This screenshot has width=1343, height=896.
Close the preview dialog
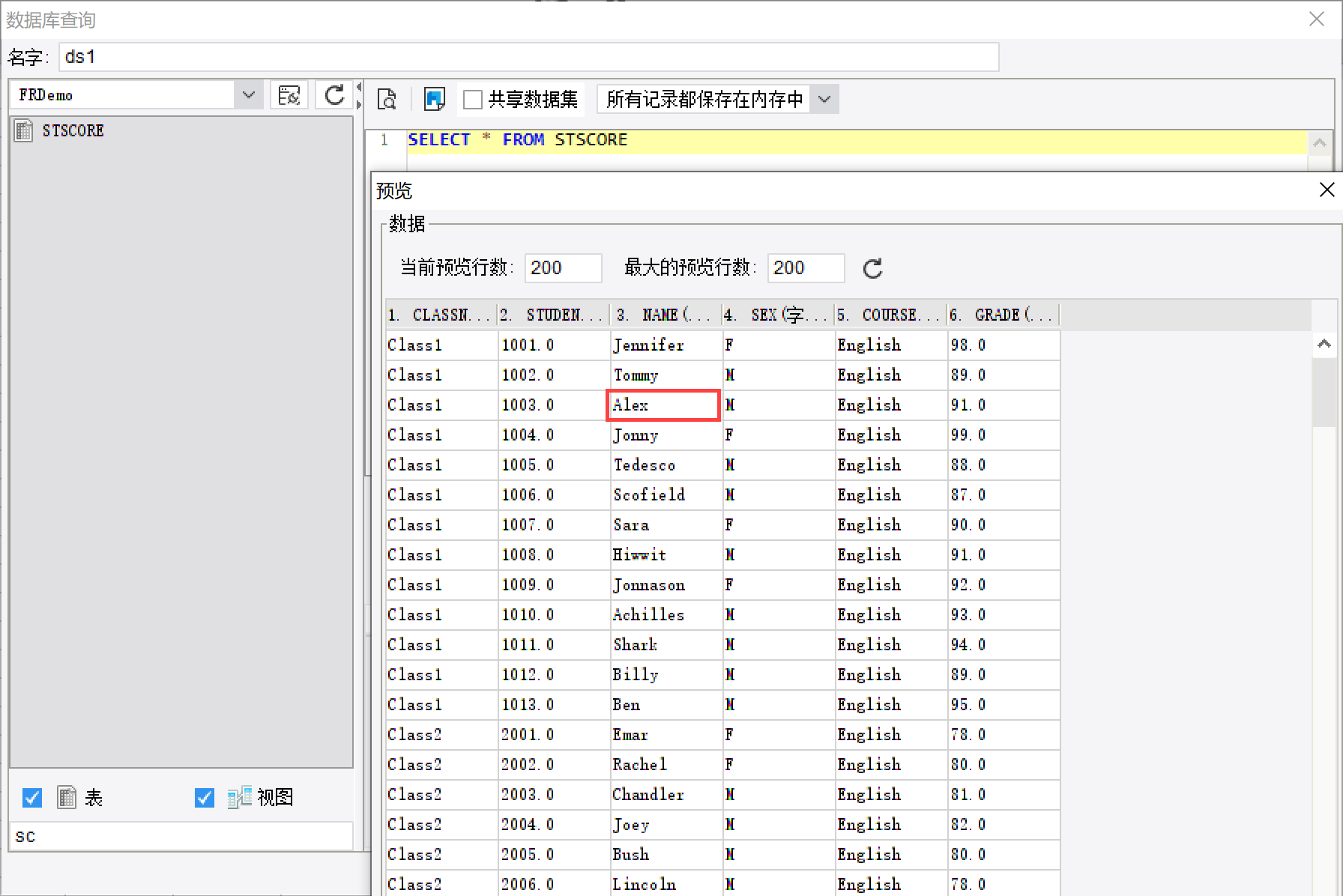1327,190
